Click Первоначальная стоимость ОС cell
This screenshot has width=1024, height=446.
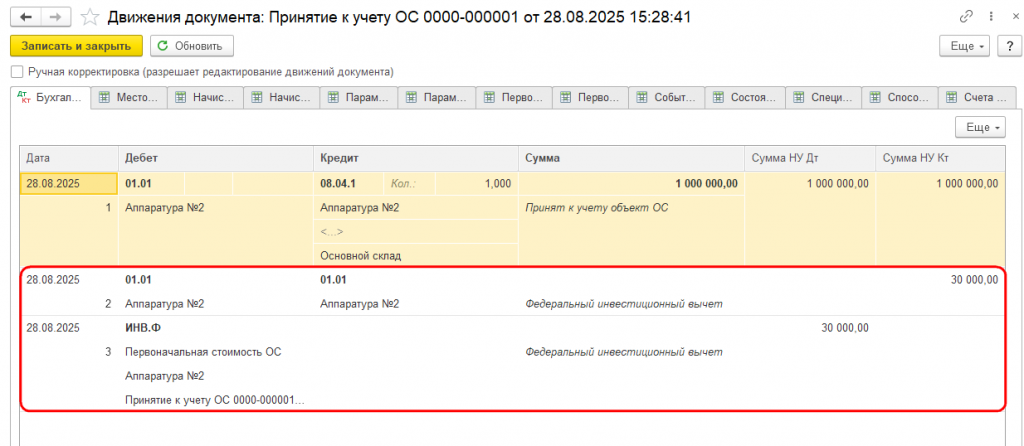click(x=216, y=352)
